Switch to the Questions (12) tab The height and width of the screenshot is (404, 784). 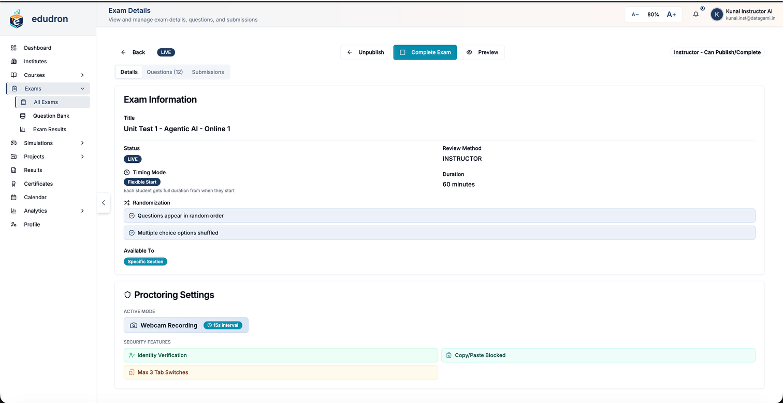164,72
